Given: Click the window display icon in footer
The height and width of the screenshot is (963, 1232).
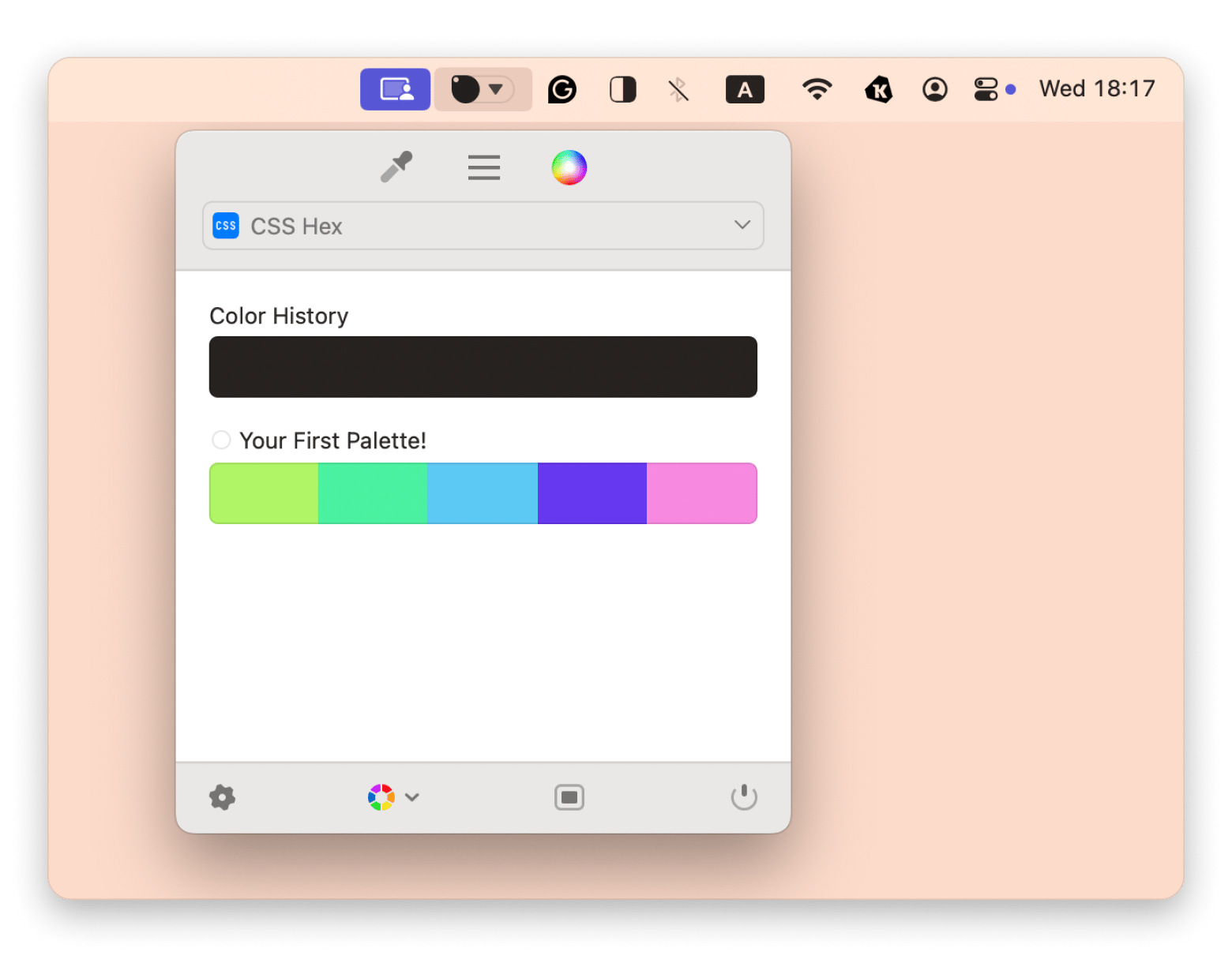Looking at the screenshot, I should 569,797.
